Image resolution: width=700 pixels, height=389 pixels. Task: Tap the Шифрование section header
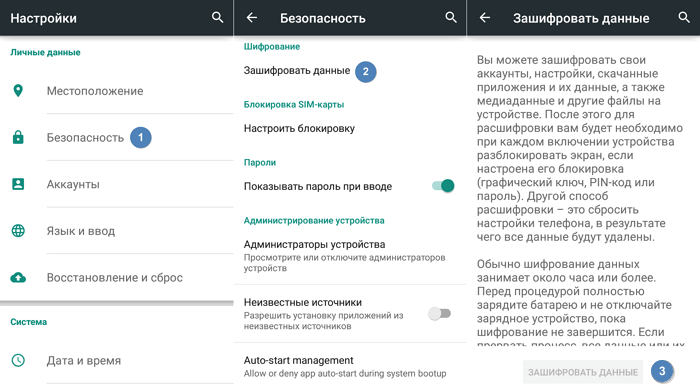(x=272, y=46)
